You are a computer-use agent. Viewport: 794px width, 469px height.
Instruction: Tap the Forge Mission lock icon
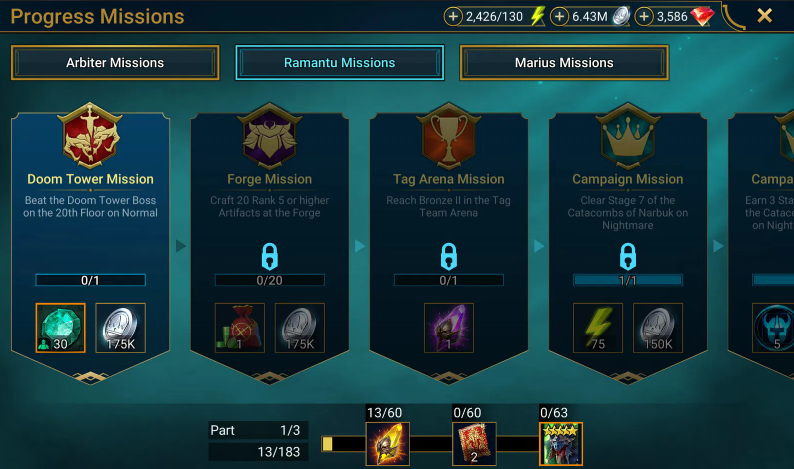[269, 256]
